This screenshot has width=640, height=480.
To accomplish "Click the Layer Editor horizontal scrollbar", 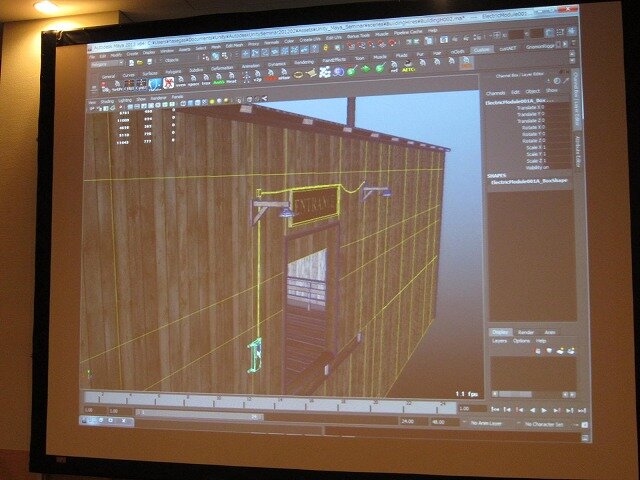I will [x=533, y=394].
